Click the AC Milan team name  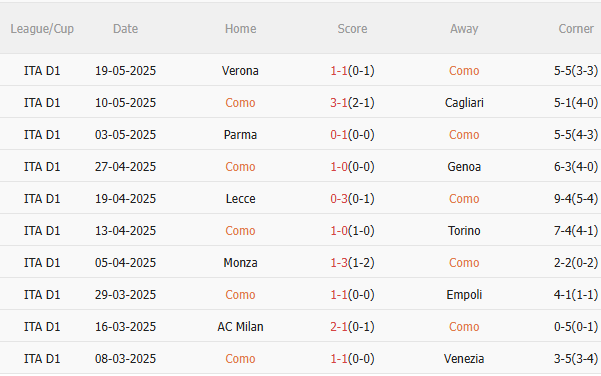[x=240, y=327]
